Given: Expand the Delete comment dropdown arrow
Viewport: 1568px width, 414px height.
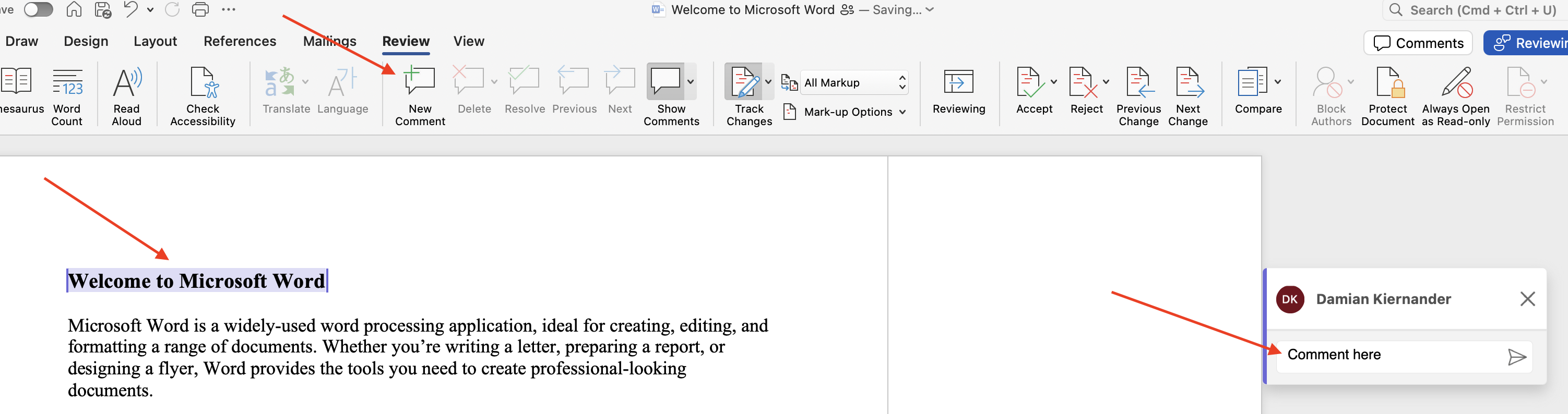Looking at the screenshot, I should (x=494, y=82).
